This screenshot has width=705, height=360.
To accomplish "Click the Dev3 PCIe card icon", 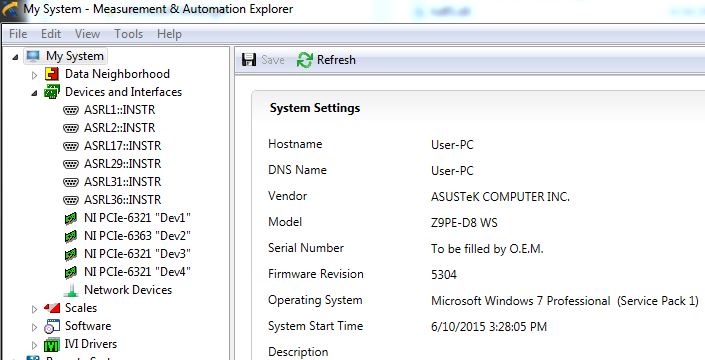I will tap(71, 254).
